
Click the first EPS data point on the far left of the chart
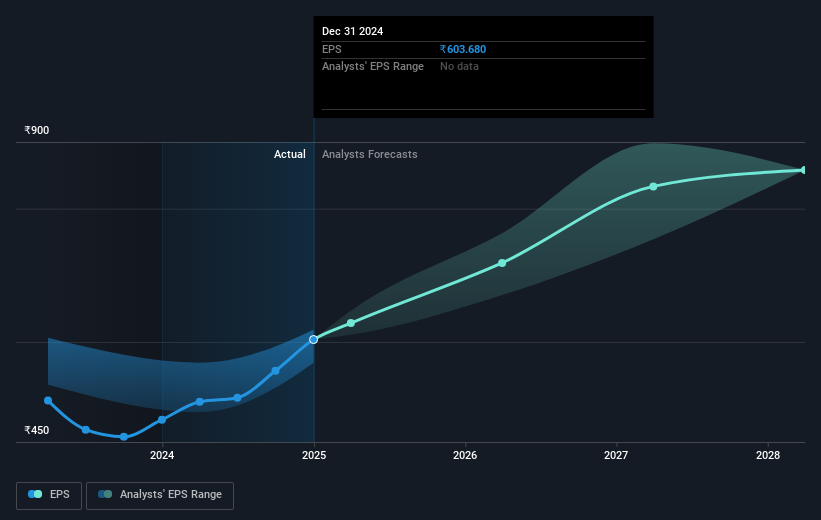coord(48,401)
